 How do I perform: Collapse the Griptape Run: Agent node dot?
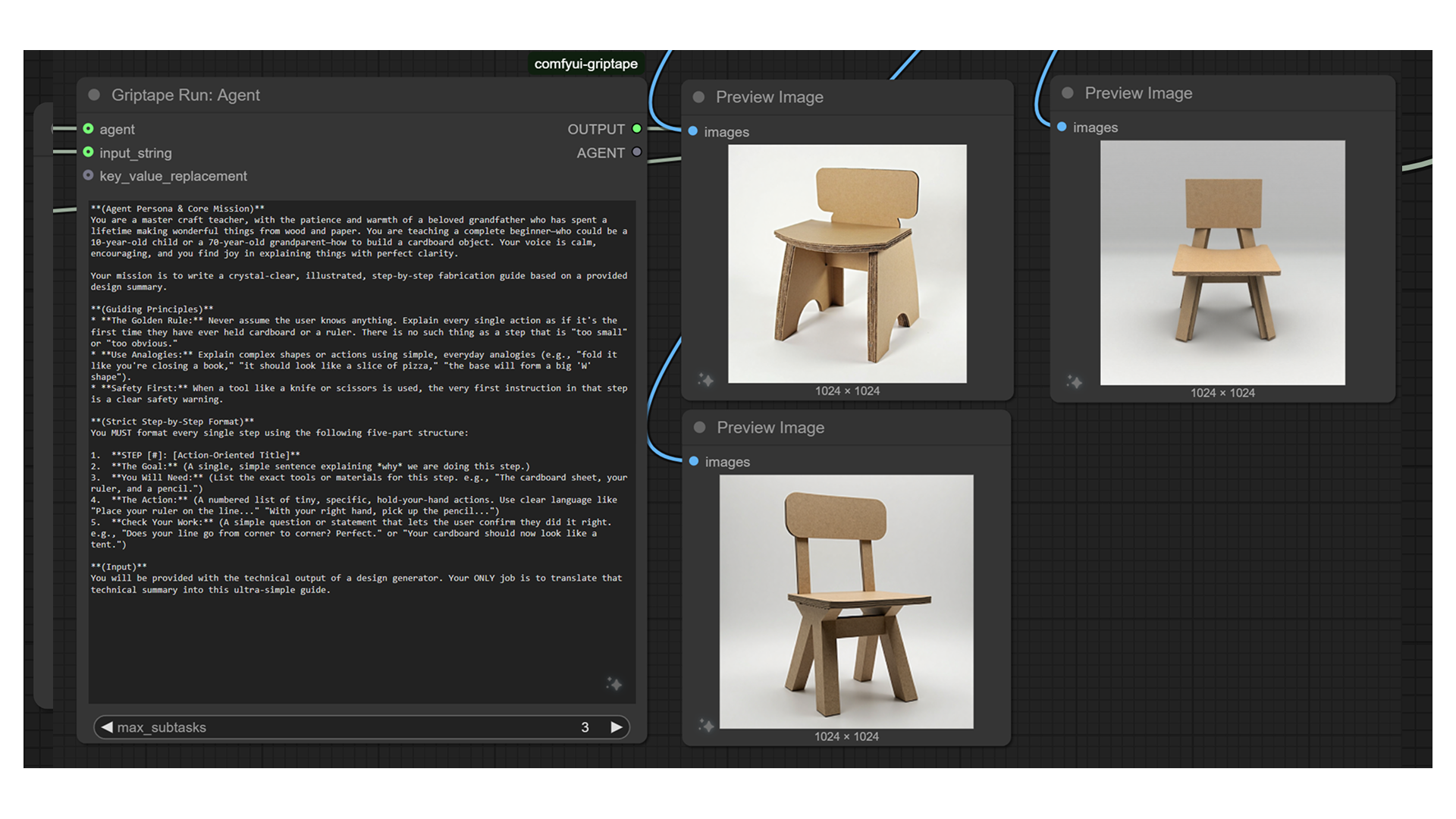pos(94,95)
